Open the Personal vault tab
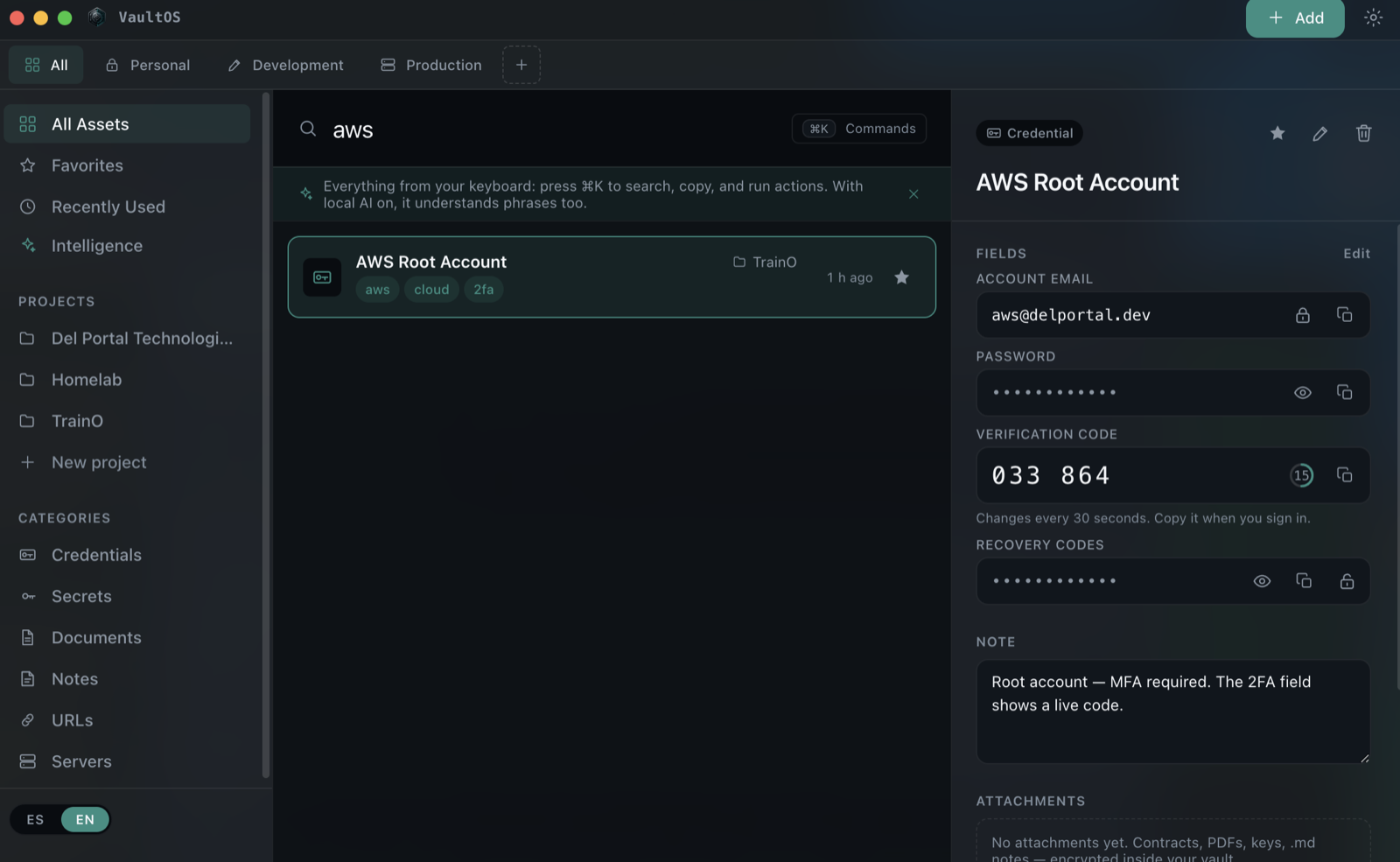The height and width of the screenshot is (862, 1400). click(148, 65)
